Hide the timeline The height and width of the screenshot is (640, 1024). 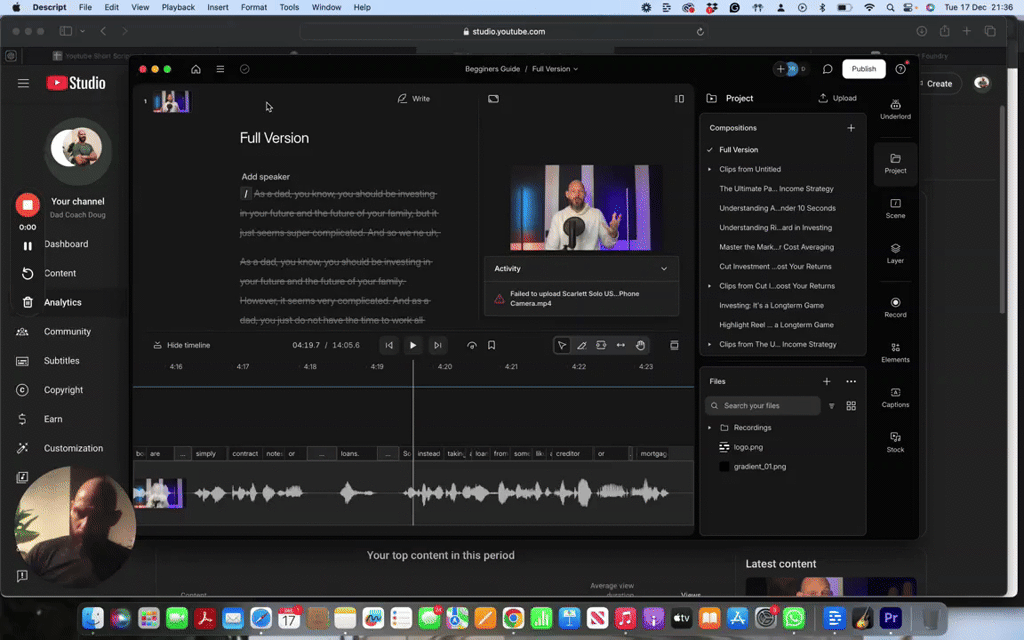pos(182,345)
